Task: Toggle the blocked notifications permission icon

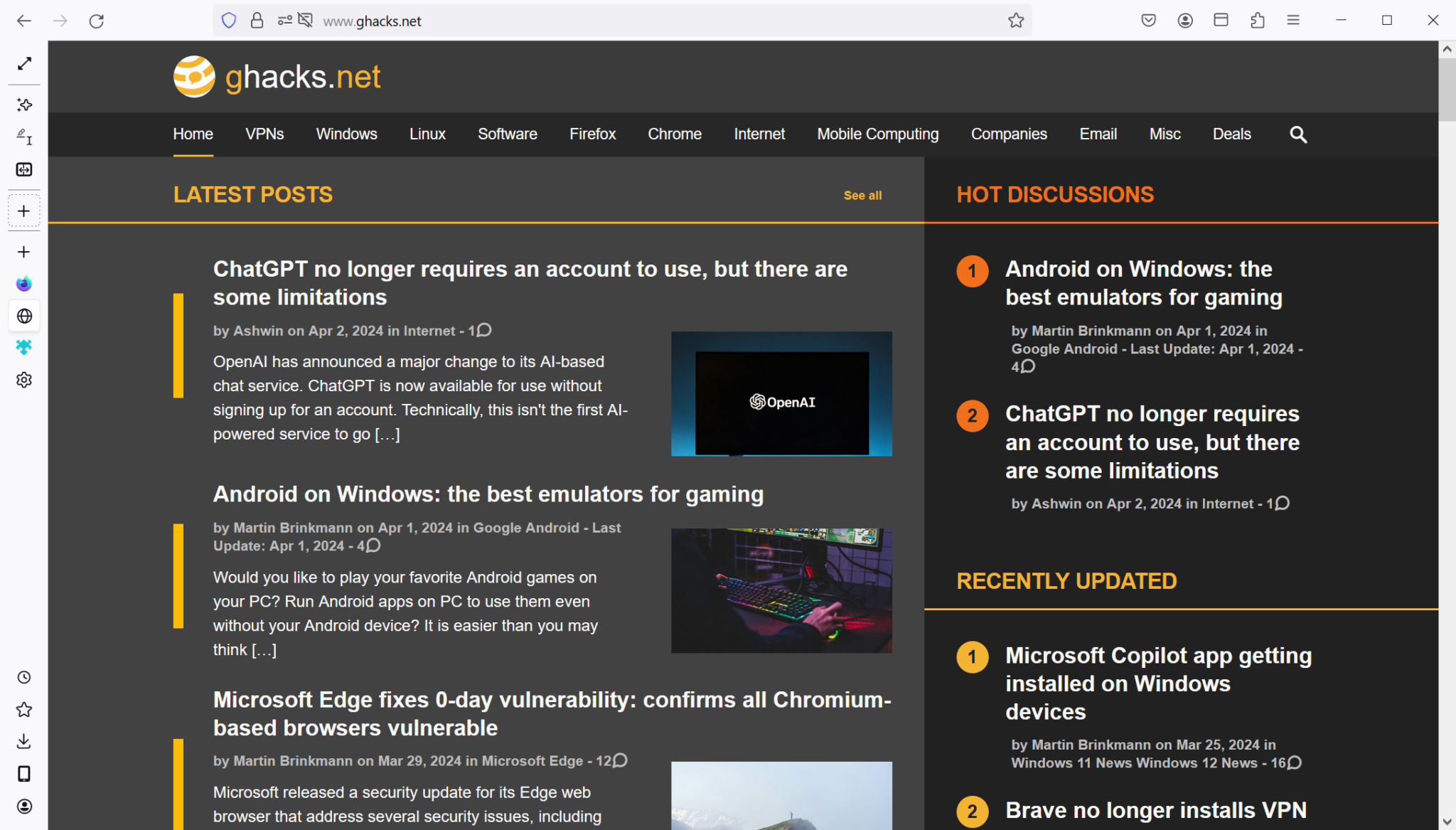Action: point(306,20)
